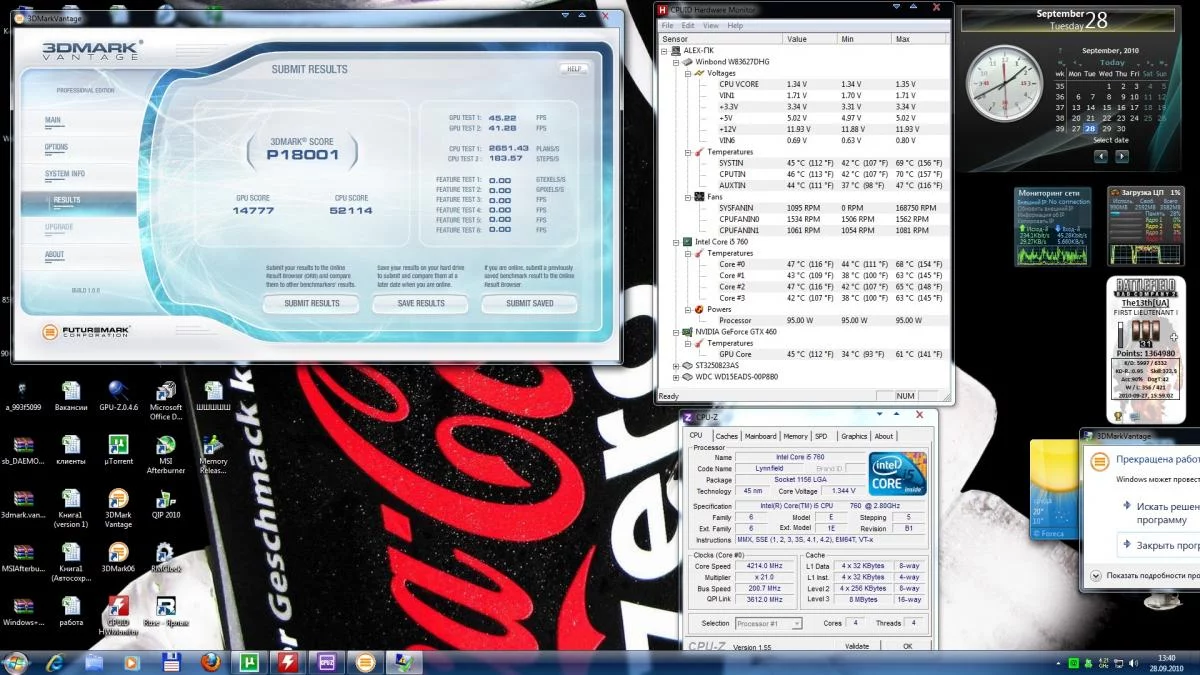Screen dimensions: 1200x675
Task: Open Firefox from the taskbar
Action: [209, 662]
